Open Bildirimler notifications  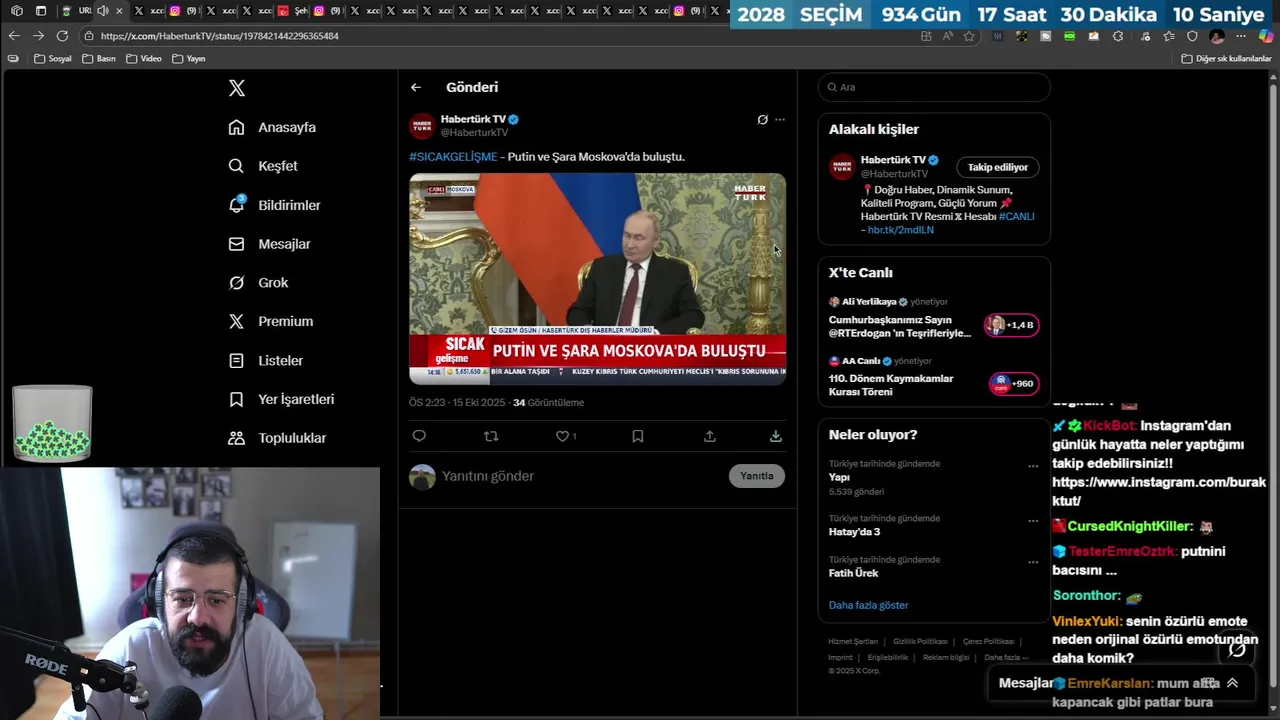tap(275, 205)
